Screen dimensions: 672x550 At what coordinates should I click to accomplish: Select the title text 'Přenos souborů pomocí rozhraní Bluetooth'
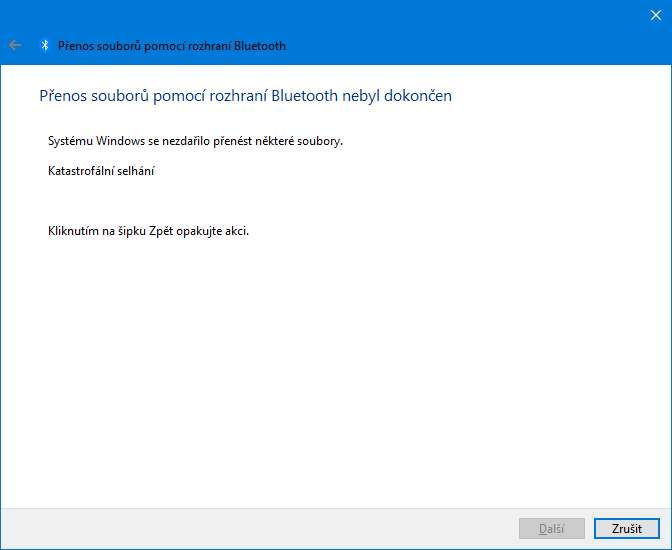(x=172, y=46)
